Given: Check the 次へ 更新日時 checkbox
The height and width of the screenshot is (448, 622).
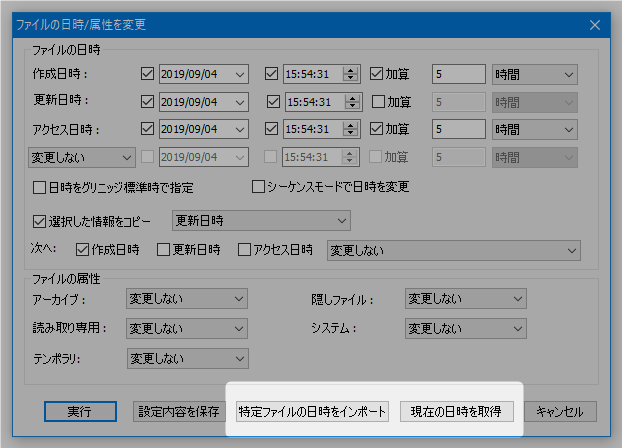Looking at the screenshot, I should point(163,250).
